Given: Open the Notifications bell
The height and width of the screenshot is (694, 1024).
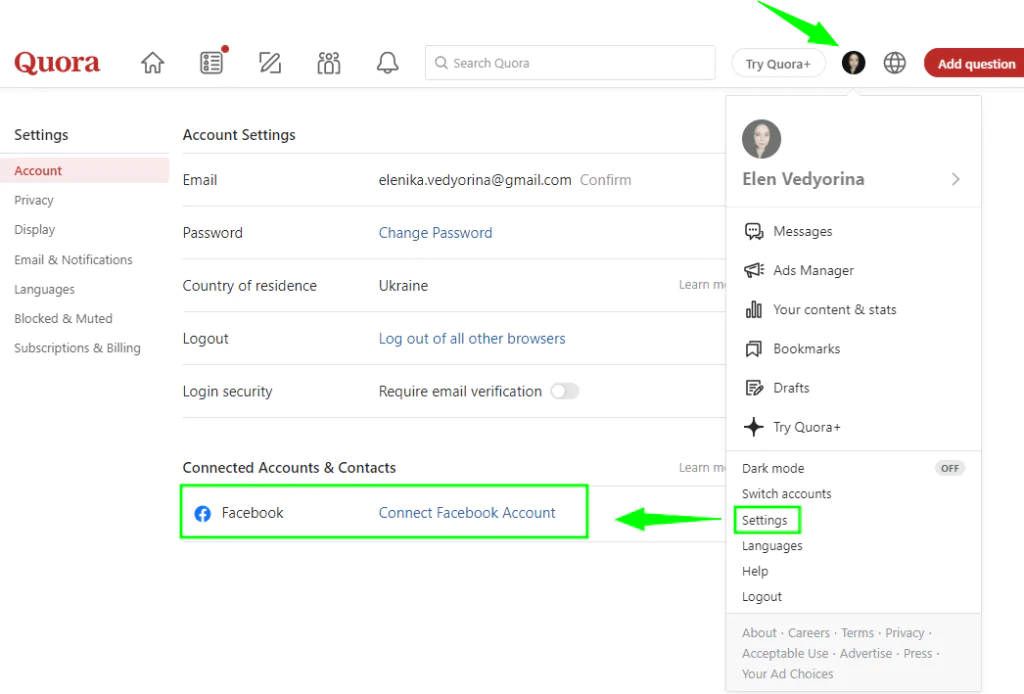Looking at the screenshot, I should pos(387,63).
